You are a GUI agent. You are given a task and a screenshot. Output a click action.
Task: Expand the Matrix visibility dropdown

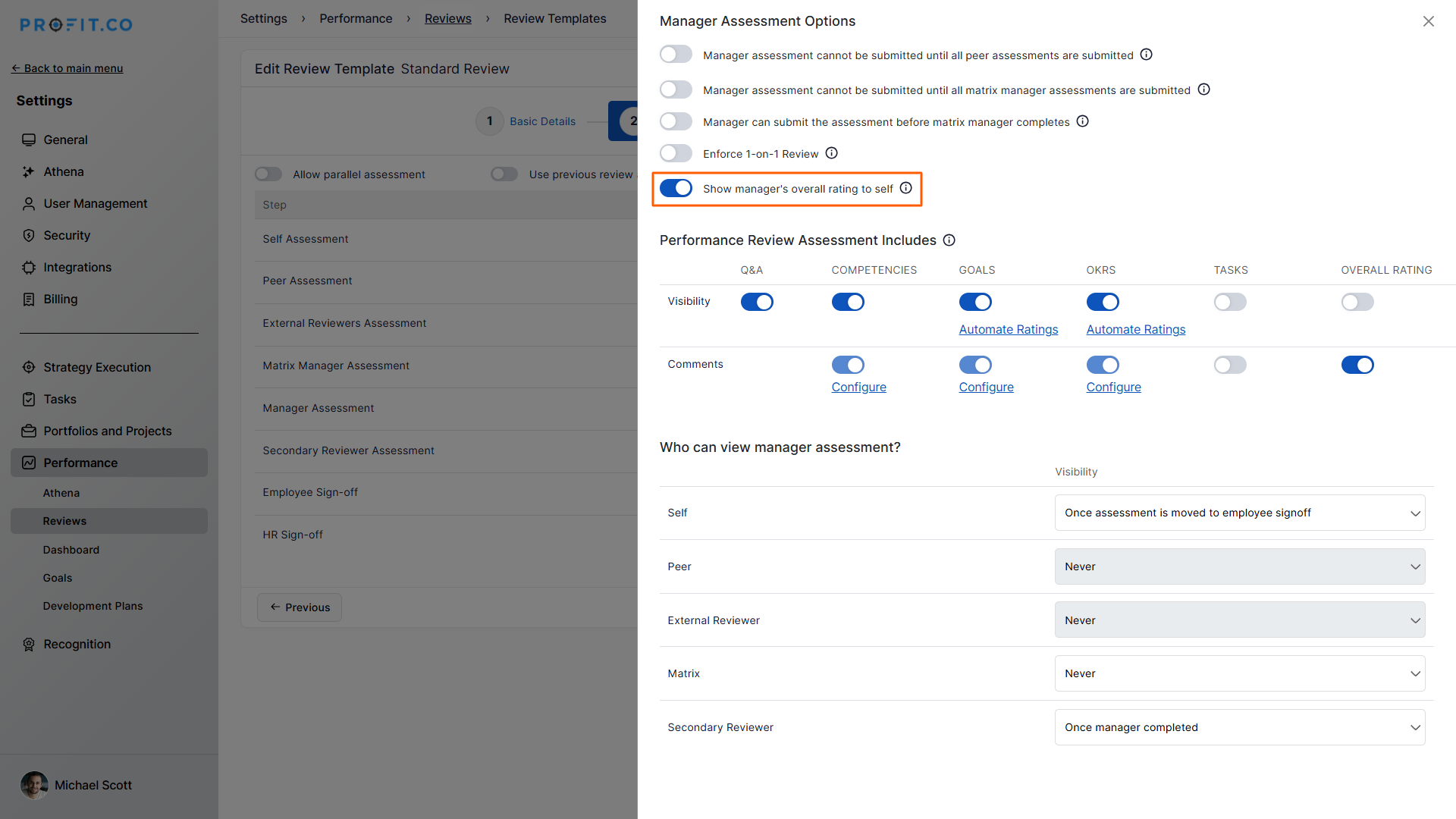point(1239,673)
